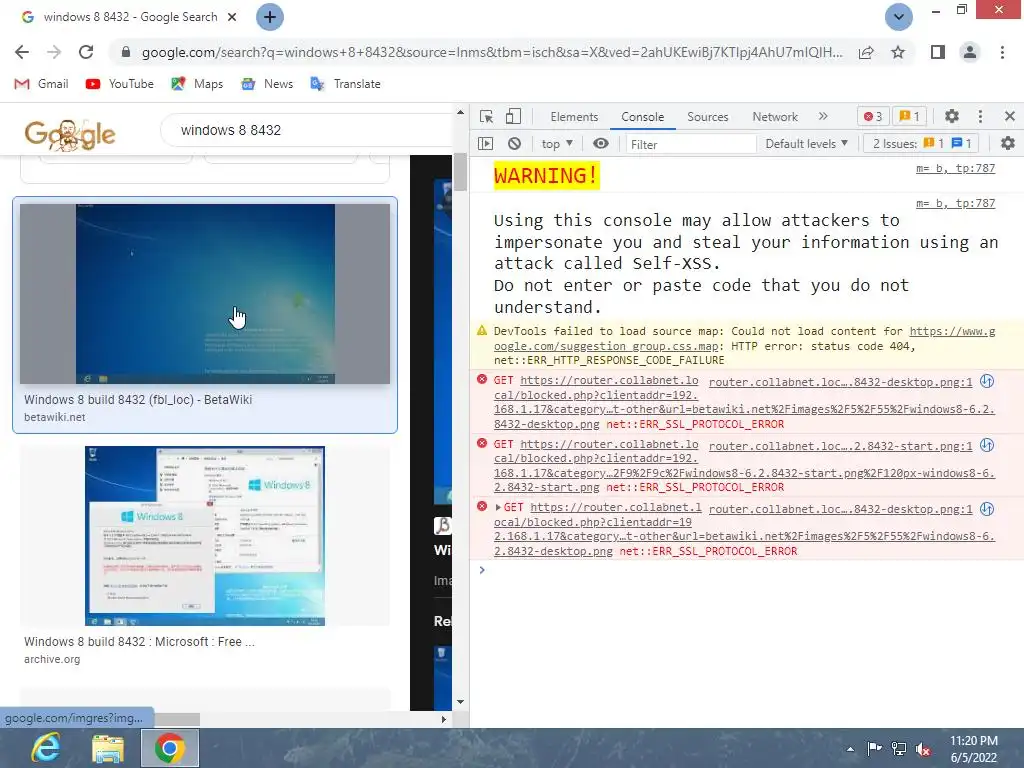Open the Maps bookmark
This screenshot has height=768, width=1024.
click(x=197, y=84)
